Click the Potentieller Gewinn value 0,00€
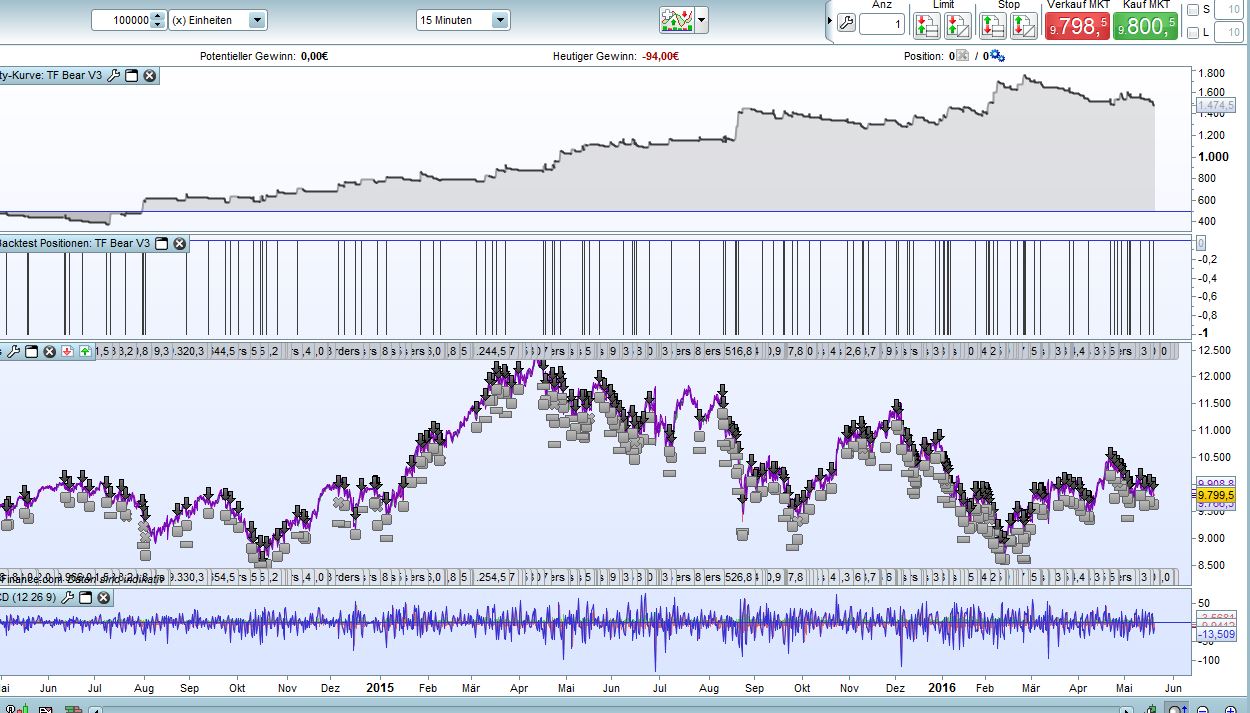This screenshot has width=1250, height=713. pyautogui.click(x=314, y=57)
